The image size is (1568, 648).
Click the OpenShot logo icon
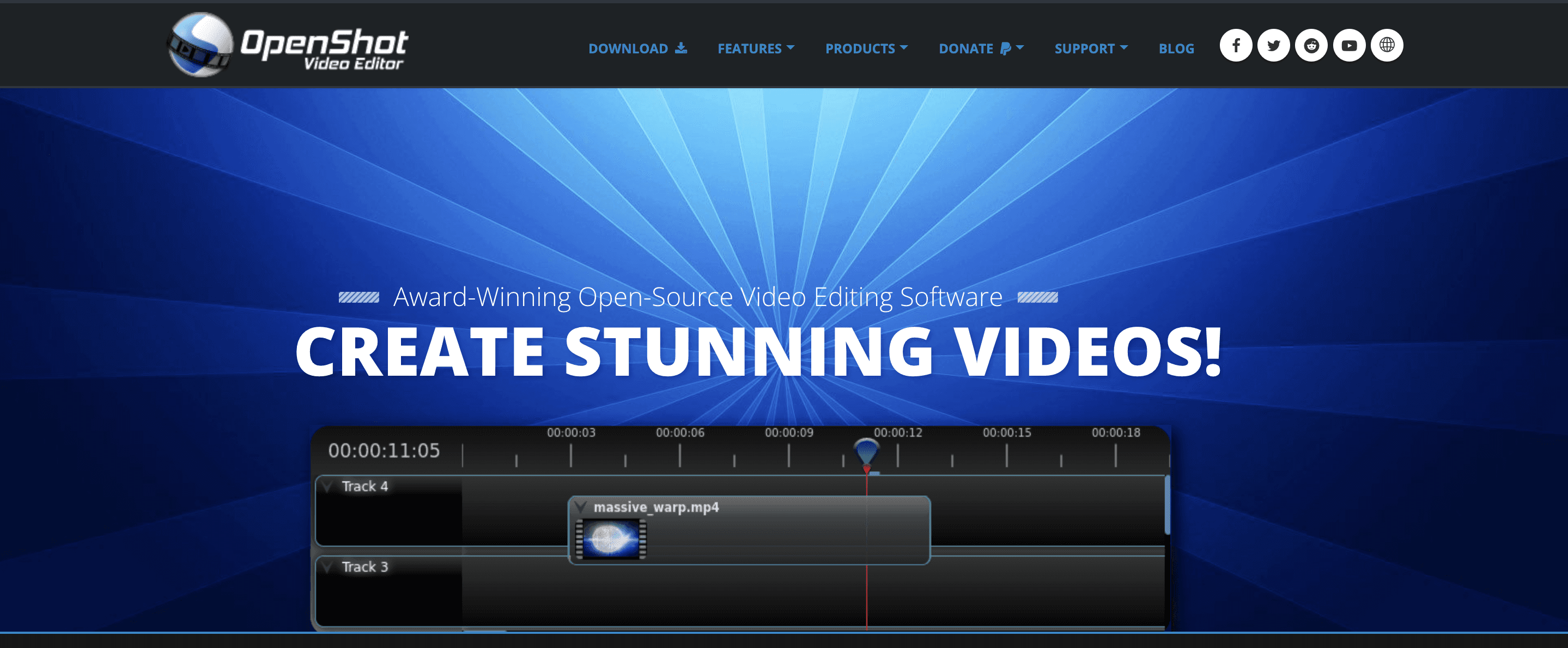pyautogui.click(x=200, y=45)
